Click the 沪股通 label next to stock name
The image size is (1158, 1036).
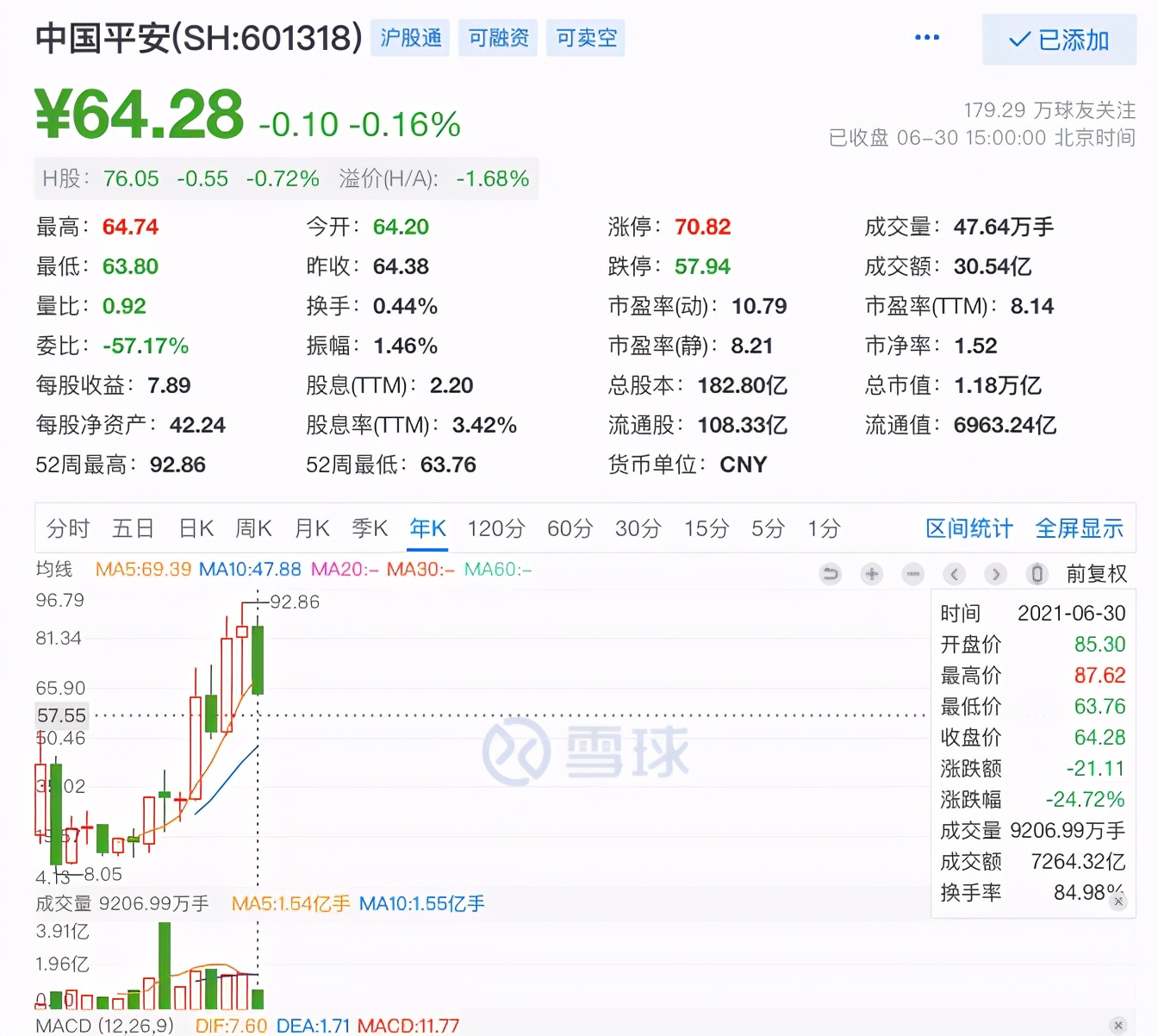[410, 38]
